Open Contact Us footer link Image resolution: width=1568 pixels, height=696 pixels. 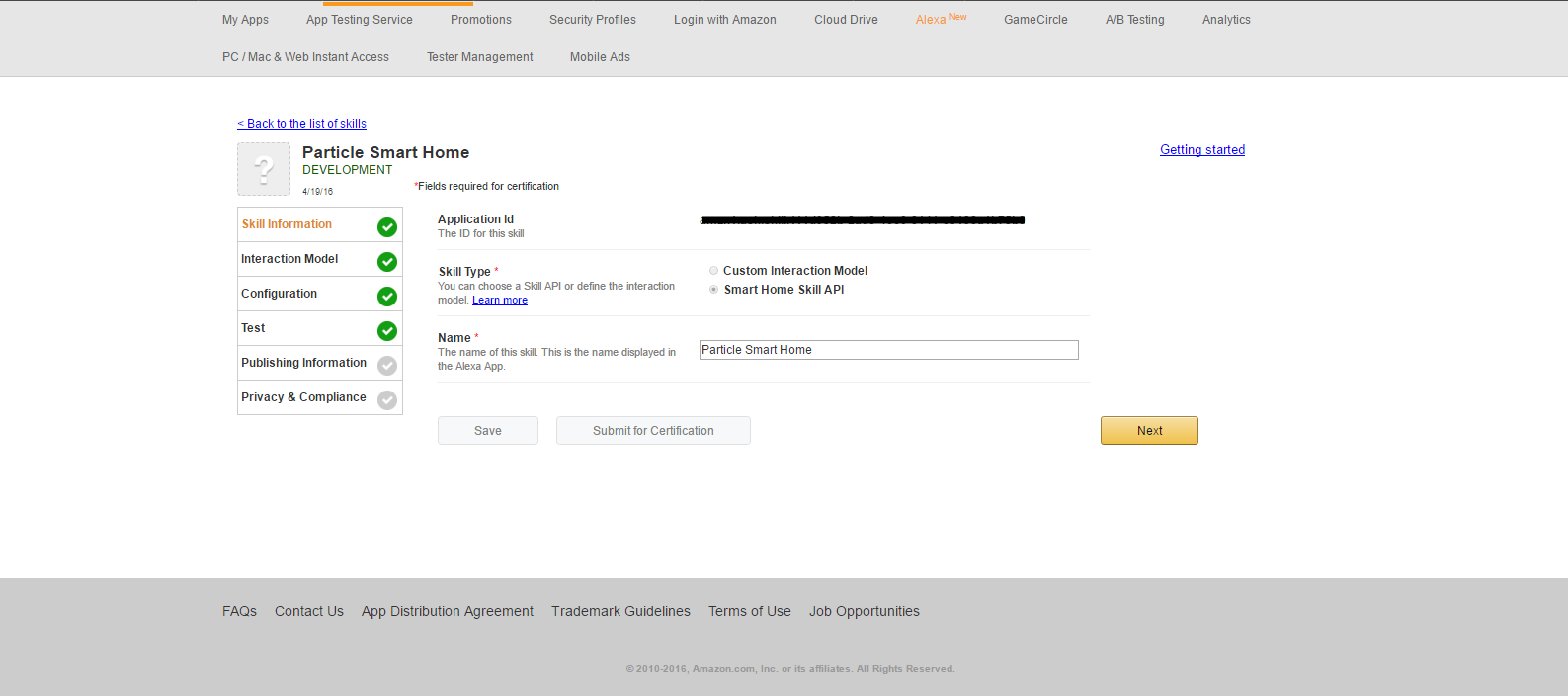point(309,612)
